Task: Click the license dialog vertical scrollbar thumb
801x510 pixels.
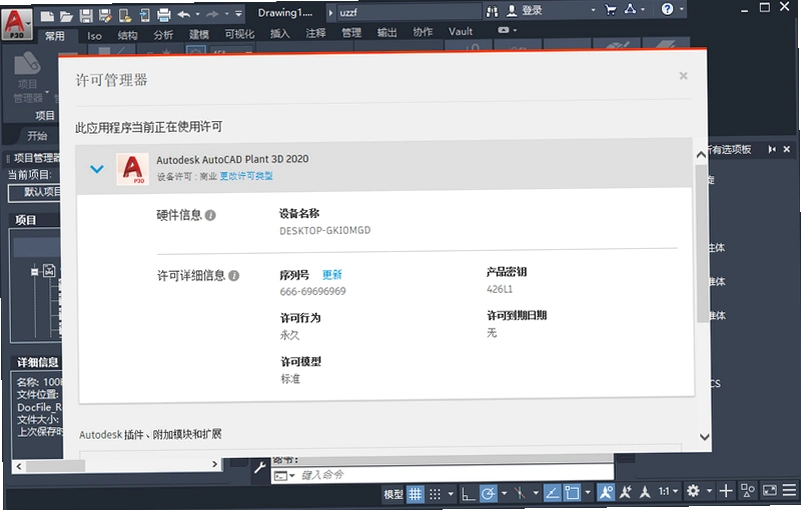Action: [702, 243]
